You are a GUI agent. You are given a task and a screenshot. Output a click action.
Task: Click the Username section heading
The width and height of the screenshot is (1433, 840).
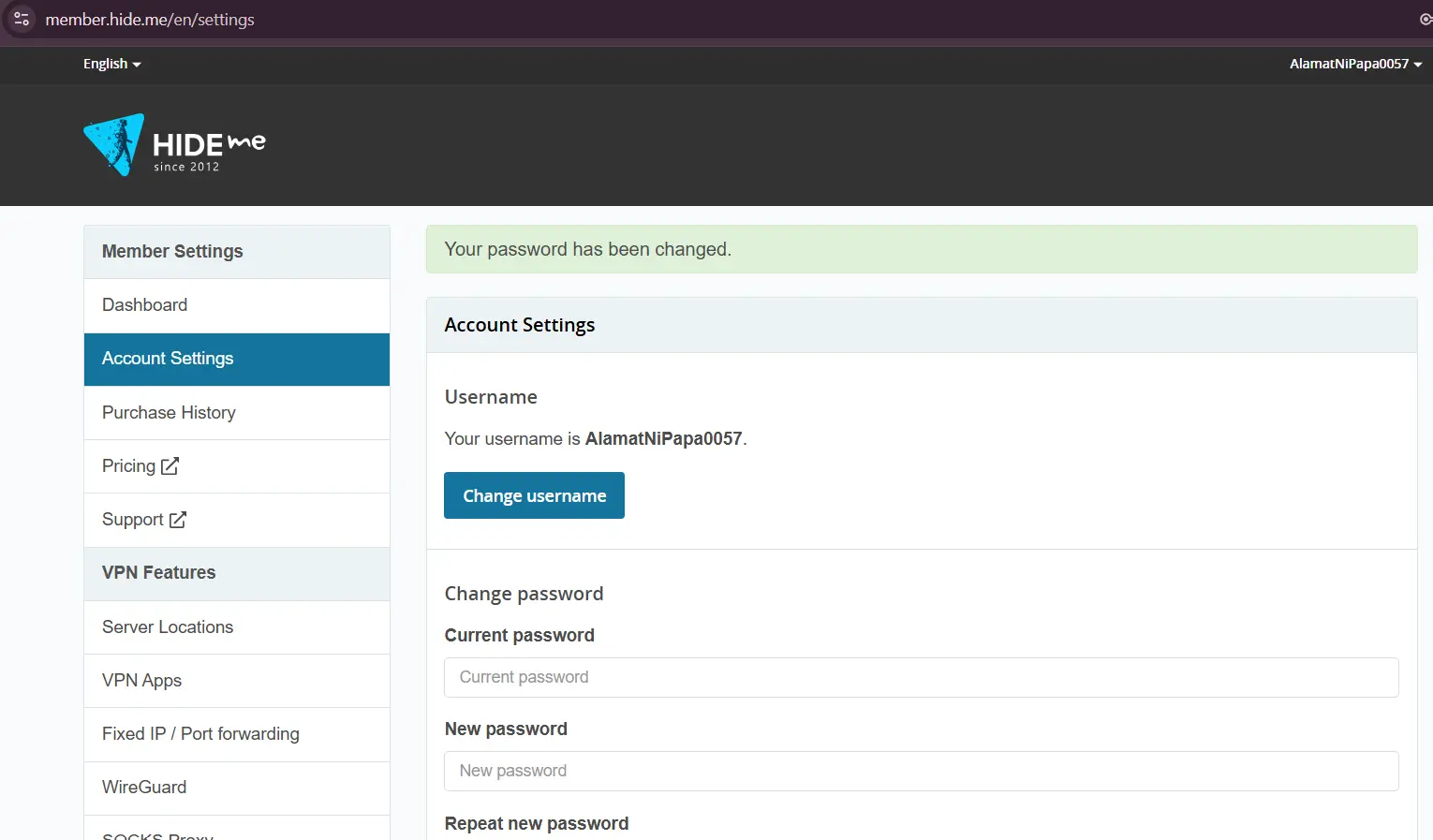tap(491, 397)
